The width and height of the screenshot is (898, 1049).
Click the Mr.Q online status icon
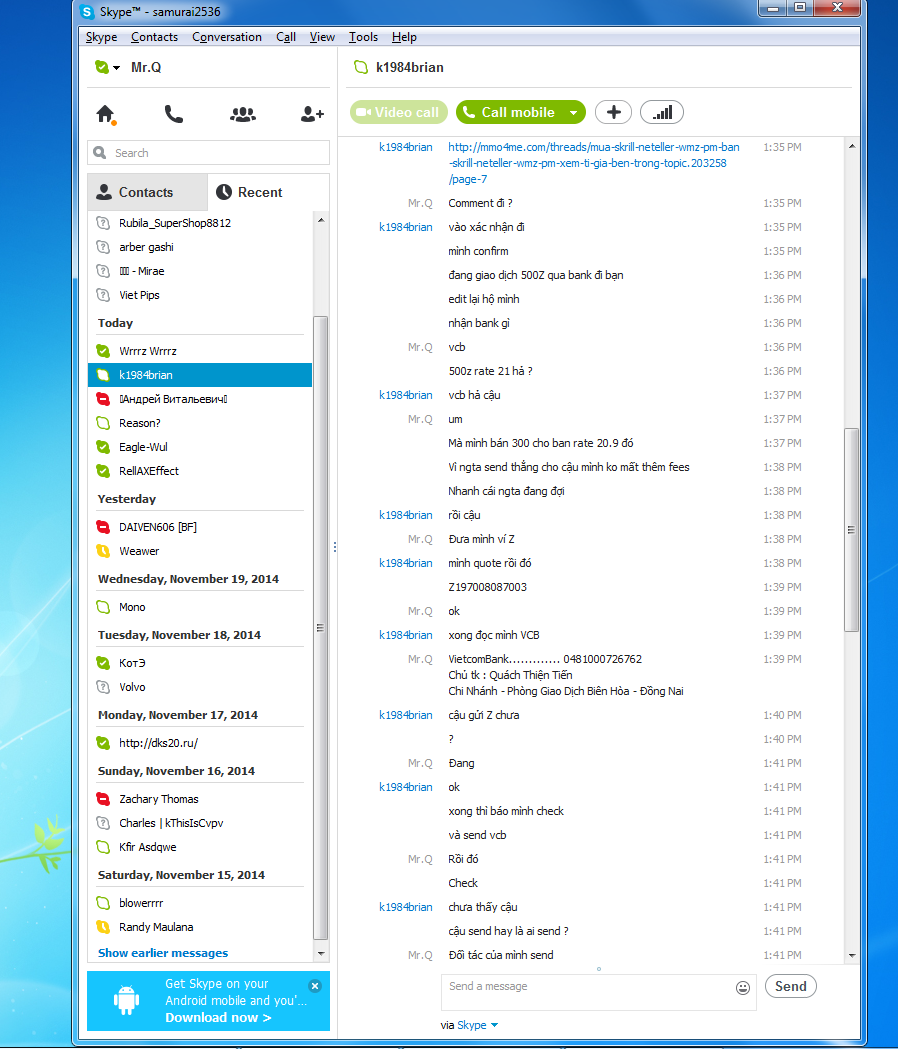point(102,67)
